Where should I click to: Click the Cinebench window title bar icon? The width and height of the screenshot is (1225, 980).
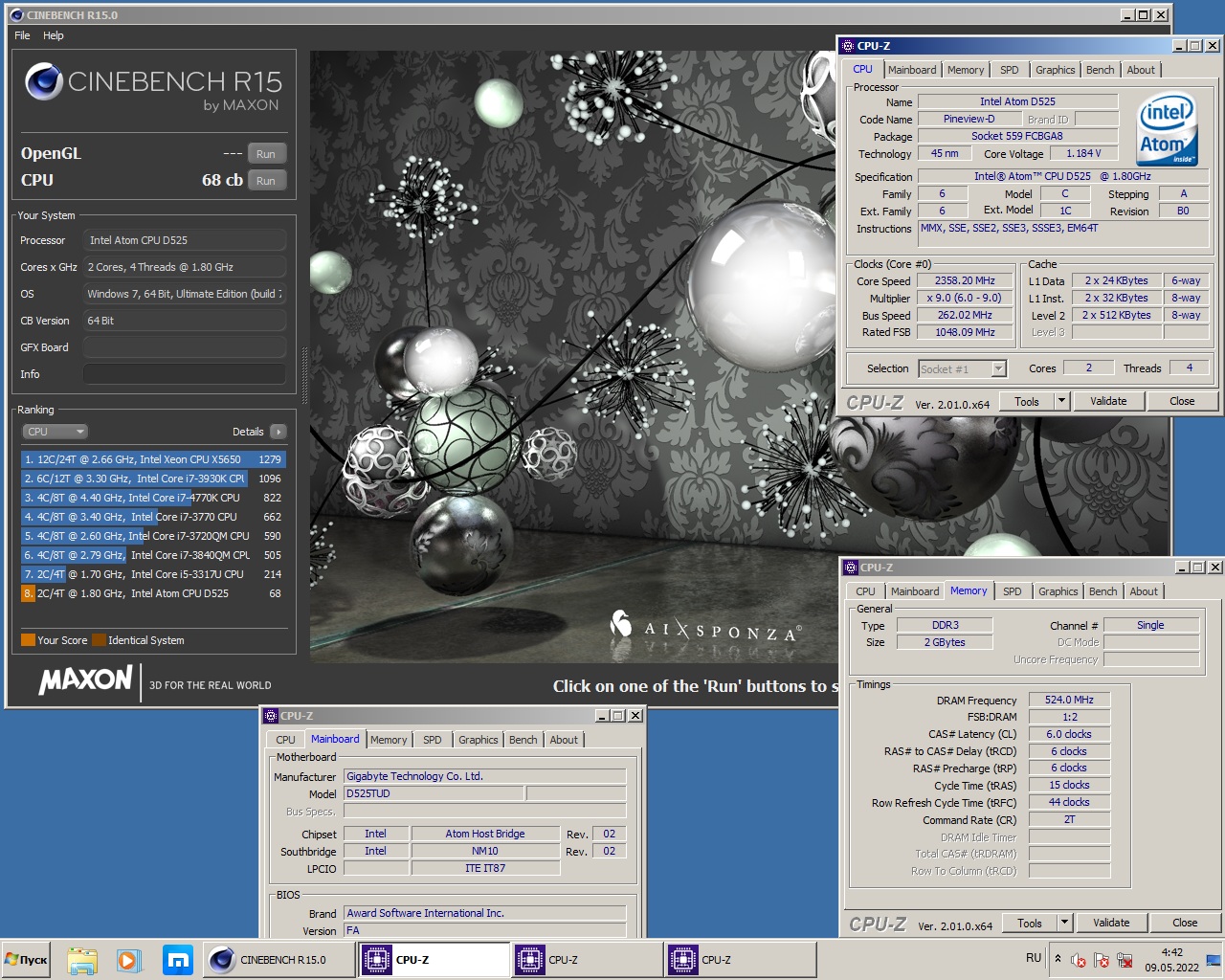coord(16,15)
